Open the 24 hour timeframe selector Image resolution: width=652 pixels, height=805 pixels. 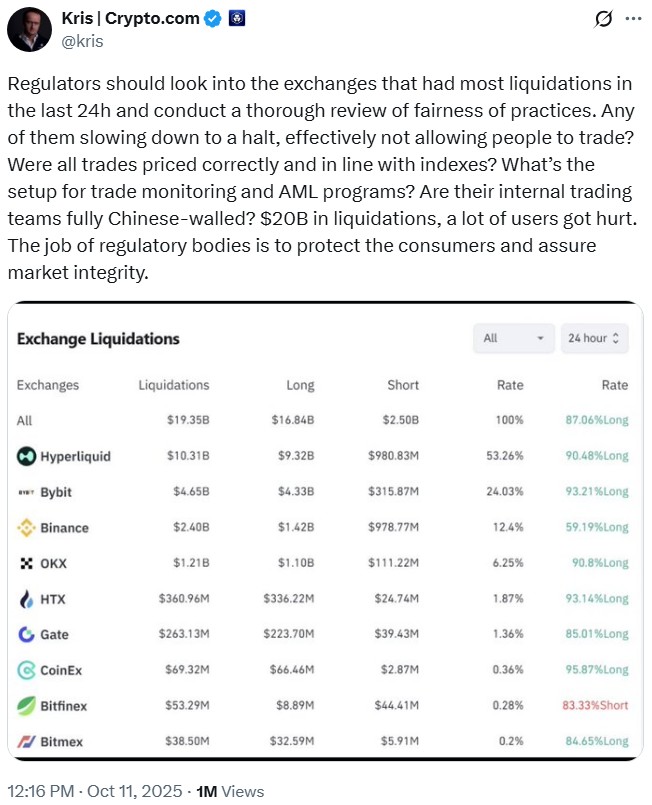[x=595, y=338]
